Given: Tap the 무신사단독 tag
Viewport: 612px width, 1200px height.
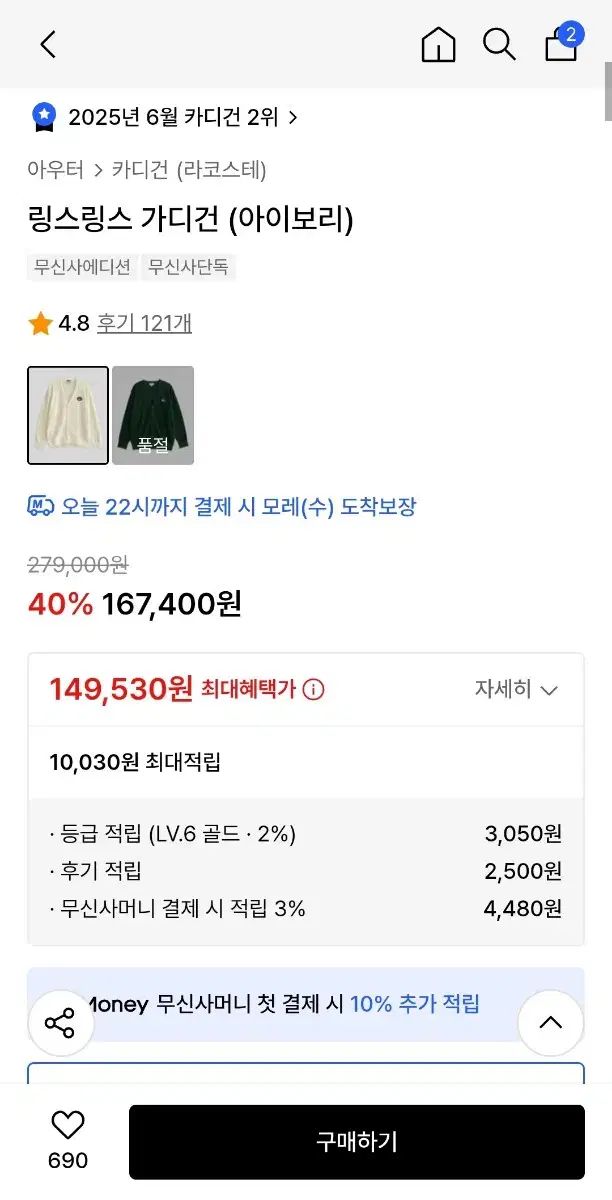Looking at the screenshot, I should 188,267.
